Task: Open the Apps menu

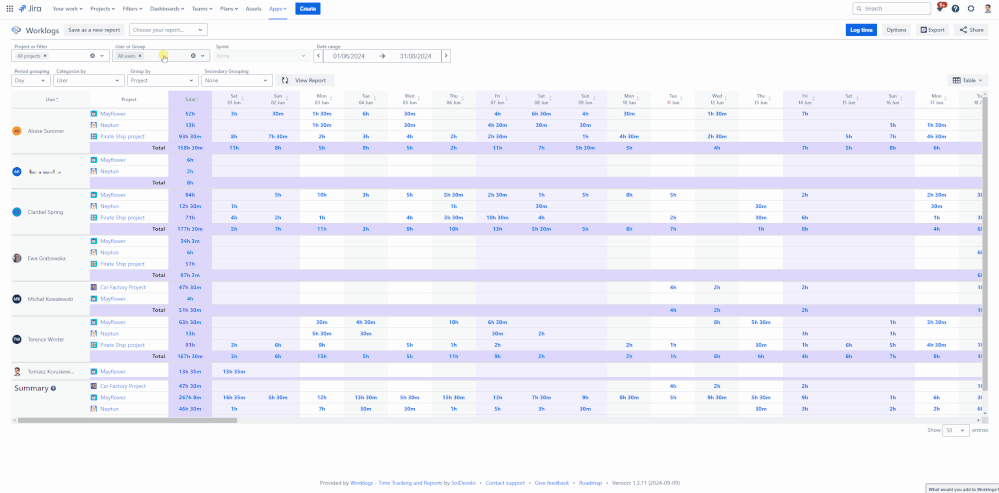Action: click(278, 9)
